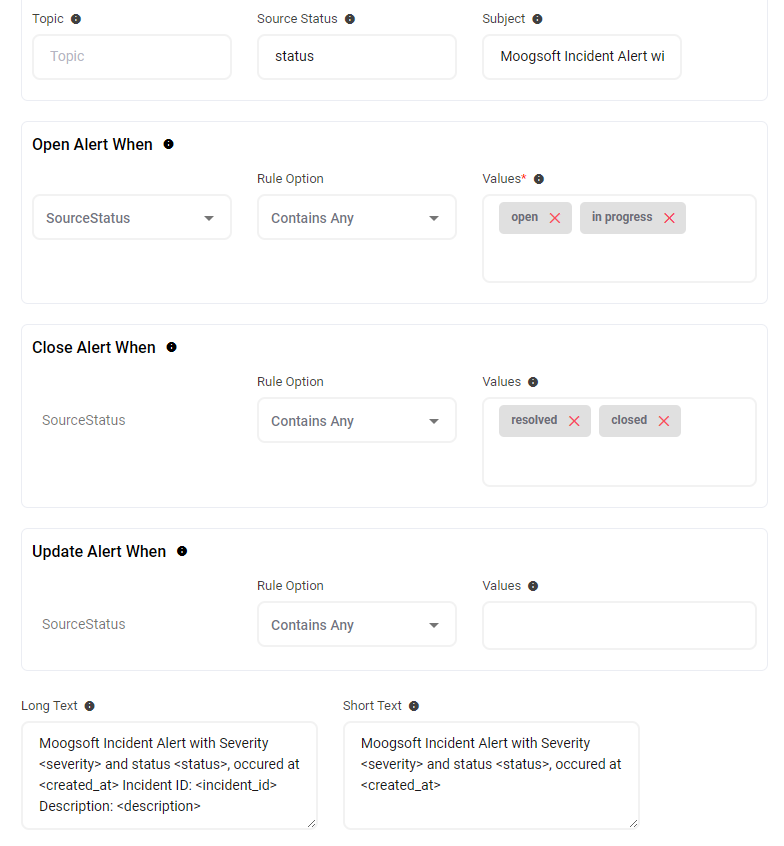Expand Rule Option dropdown under Close Alert When
The image size is (784, 846).
coord(356,421)
